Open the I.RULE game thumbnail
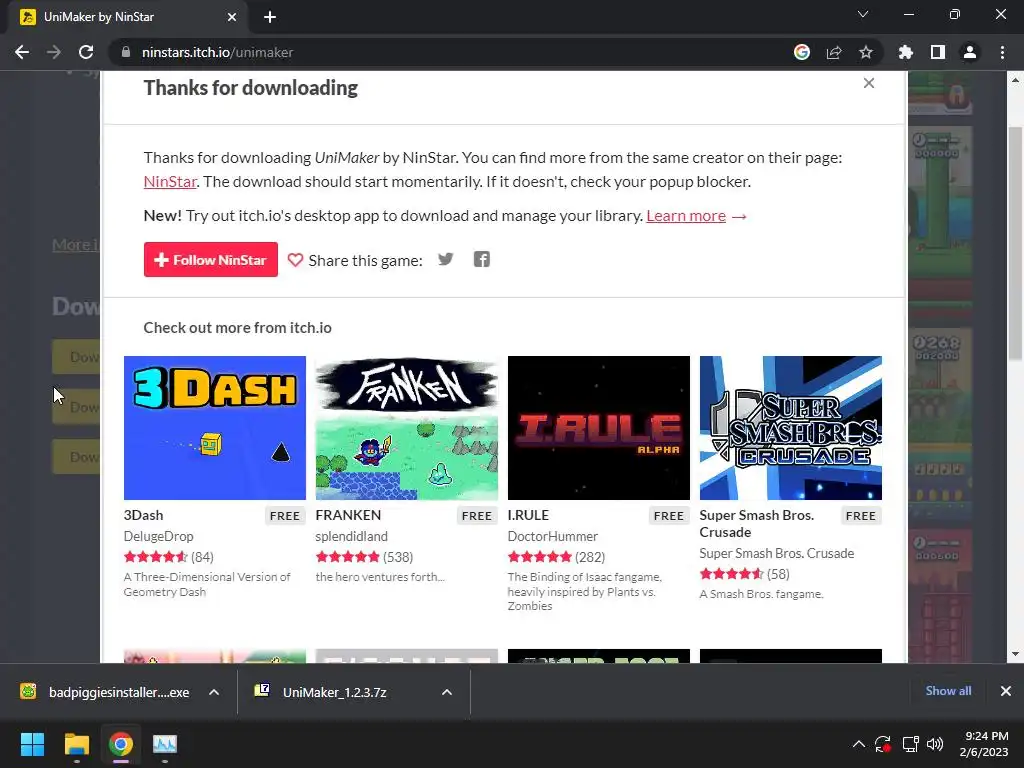1024x768 pixels. point(598,428)
